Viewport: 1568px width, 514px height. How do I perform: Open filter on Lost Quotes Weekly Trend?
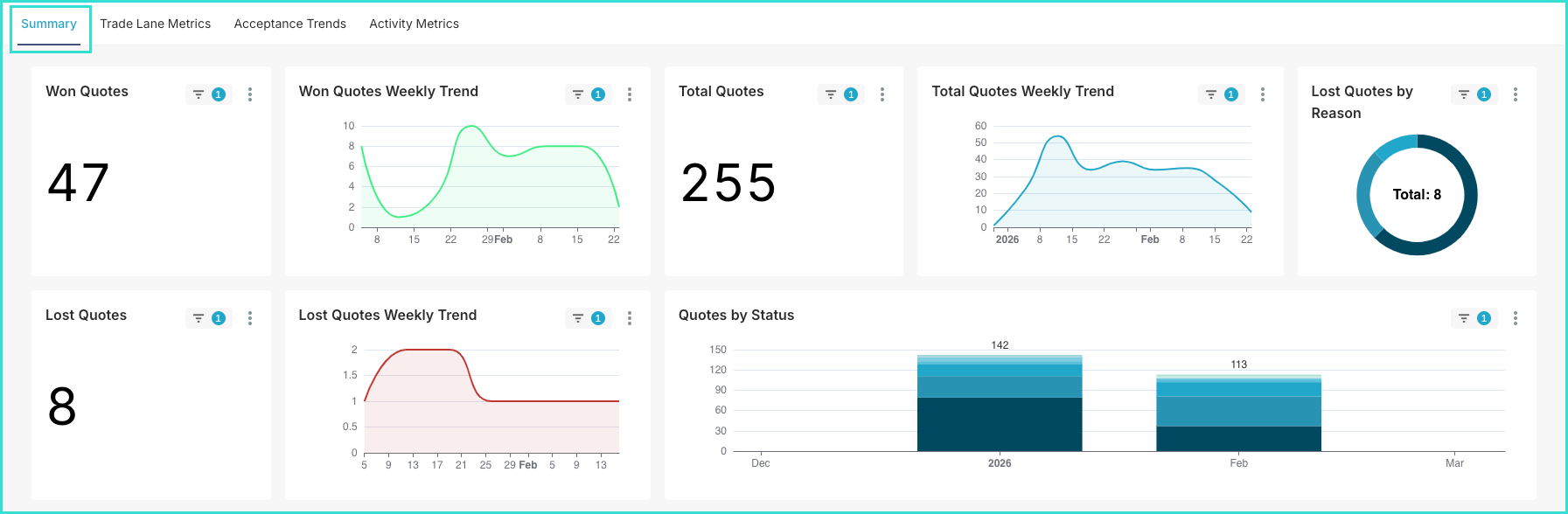click(578, 318)
